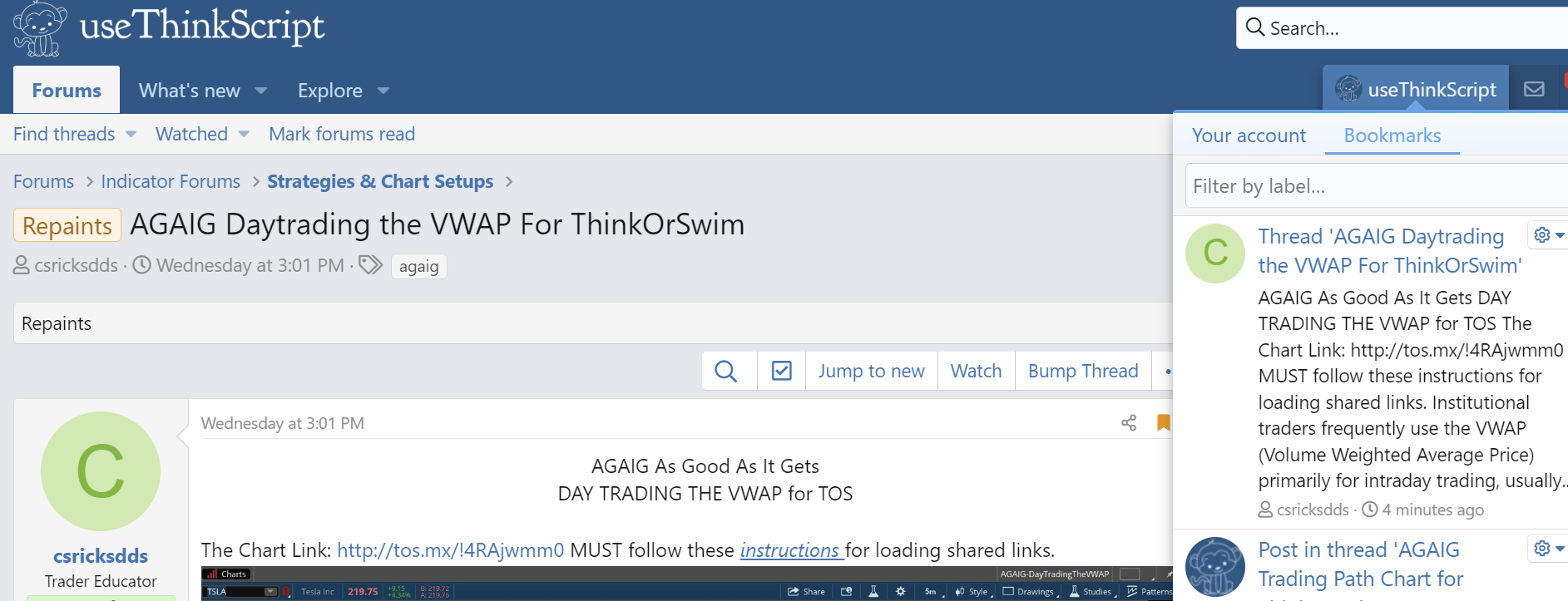Click the agaig tag

coord(418,267)
